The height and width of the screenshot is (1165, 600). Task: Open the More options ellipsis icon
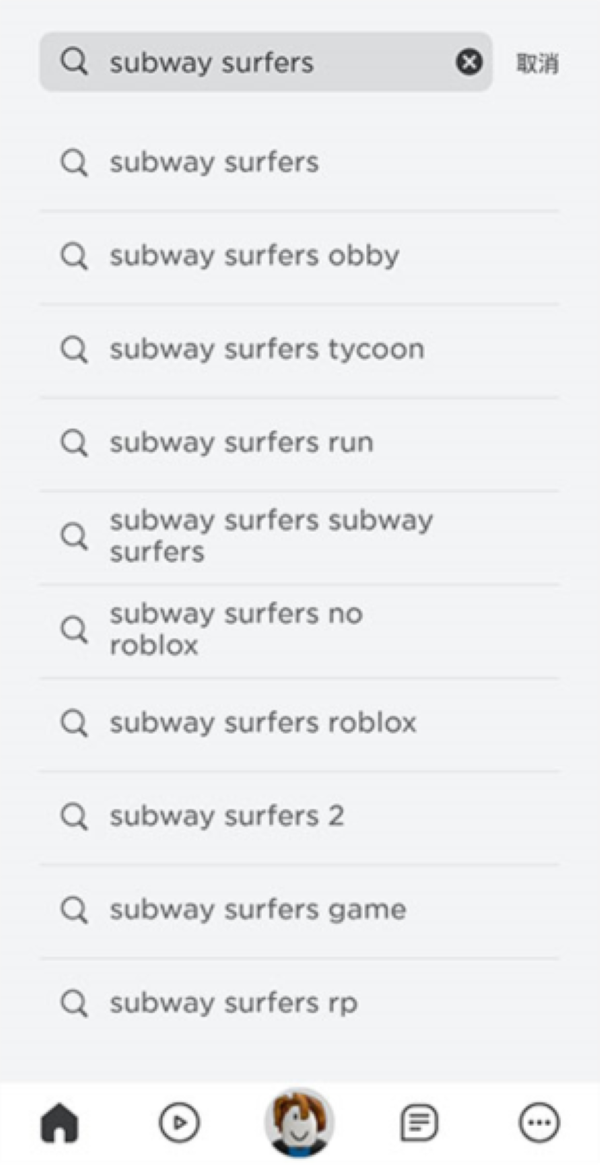[x=539, y=1123]
